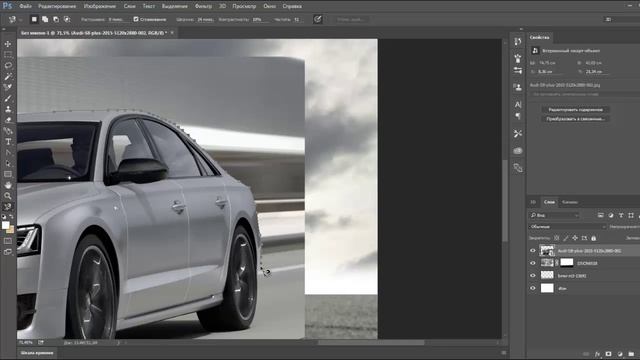
Task: Select the Zoom tool
Action: click(x=8, y=196)
